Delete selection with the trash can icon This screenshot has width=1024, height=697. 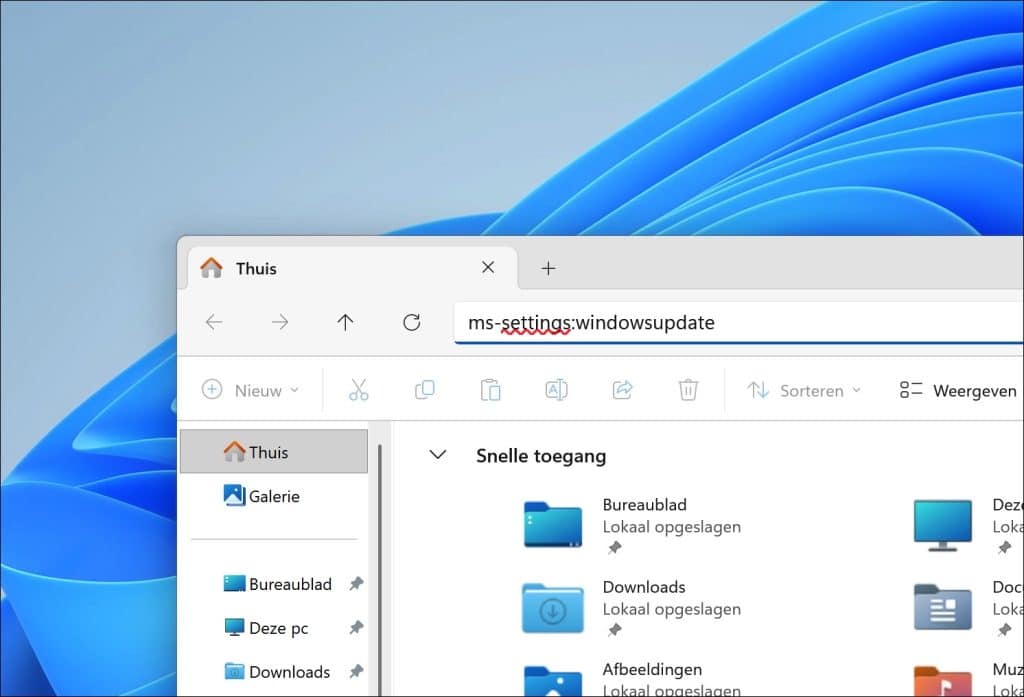(x=688, y=390)
